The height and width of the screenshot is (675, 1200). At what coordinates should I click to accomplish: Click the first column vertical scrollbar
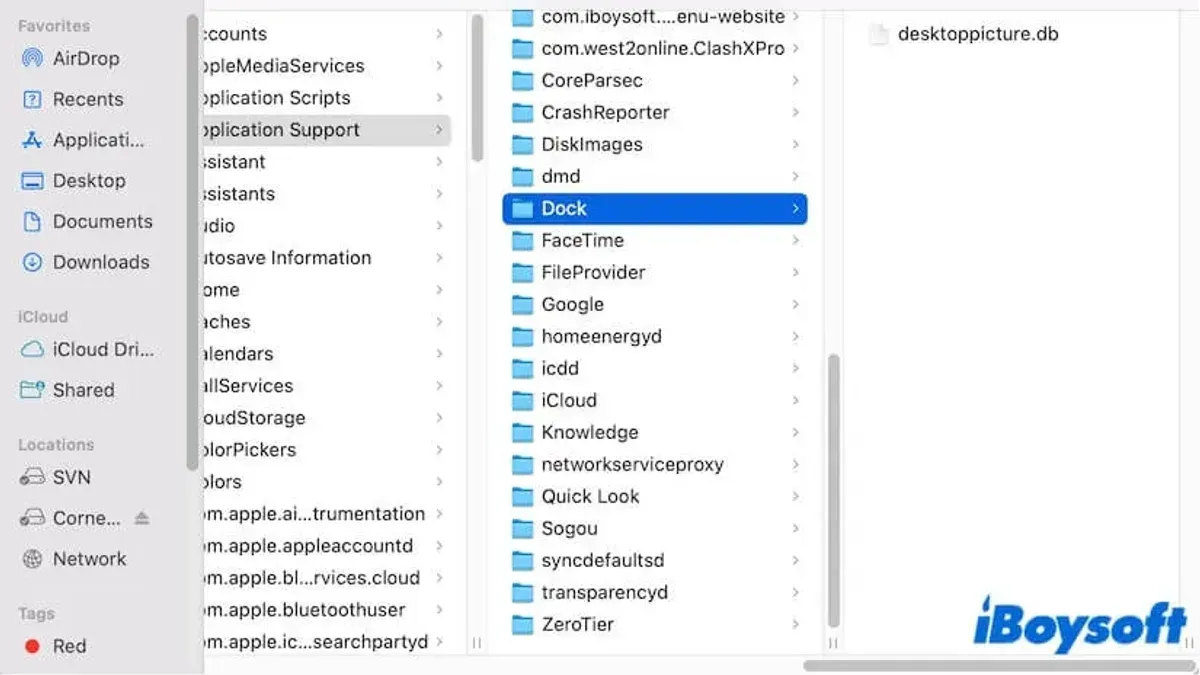click(477, 88)
